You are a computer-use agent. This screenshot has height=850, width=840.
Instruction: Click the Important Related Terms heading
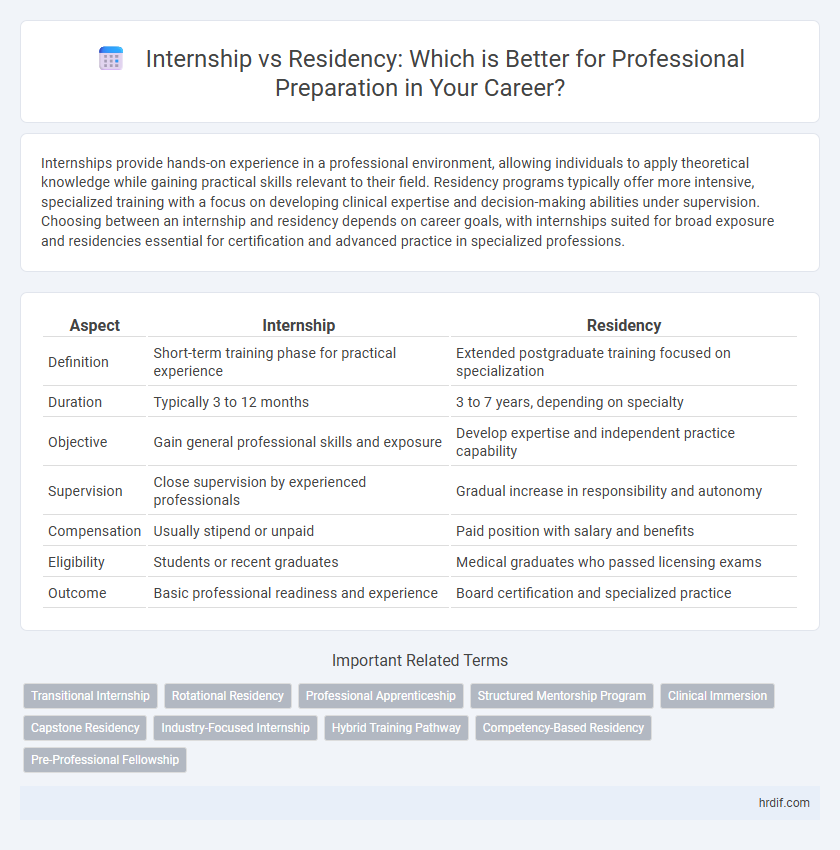click(x=420, y=660)
